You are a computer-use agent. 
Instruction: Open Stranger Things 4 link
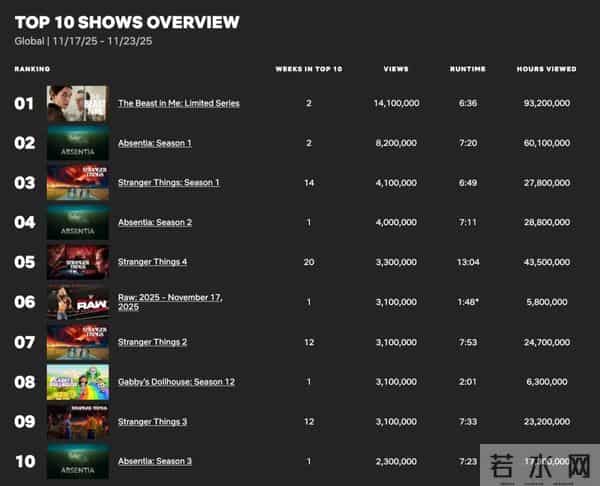click(x=152, y=262)
